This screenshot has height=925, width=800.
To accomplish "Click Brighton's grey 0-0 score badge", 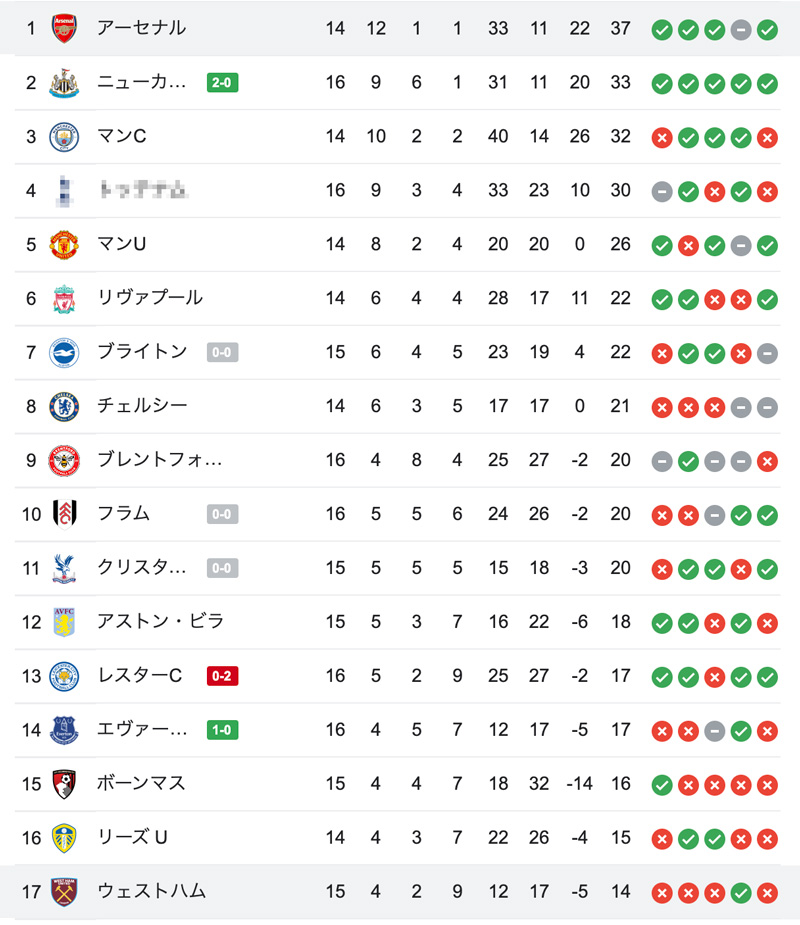I will click(222, 353).
